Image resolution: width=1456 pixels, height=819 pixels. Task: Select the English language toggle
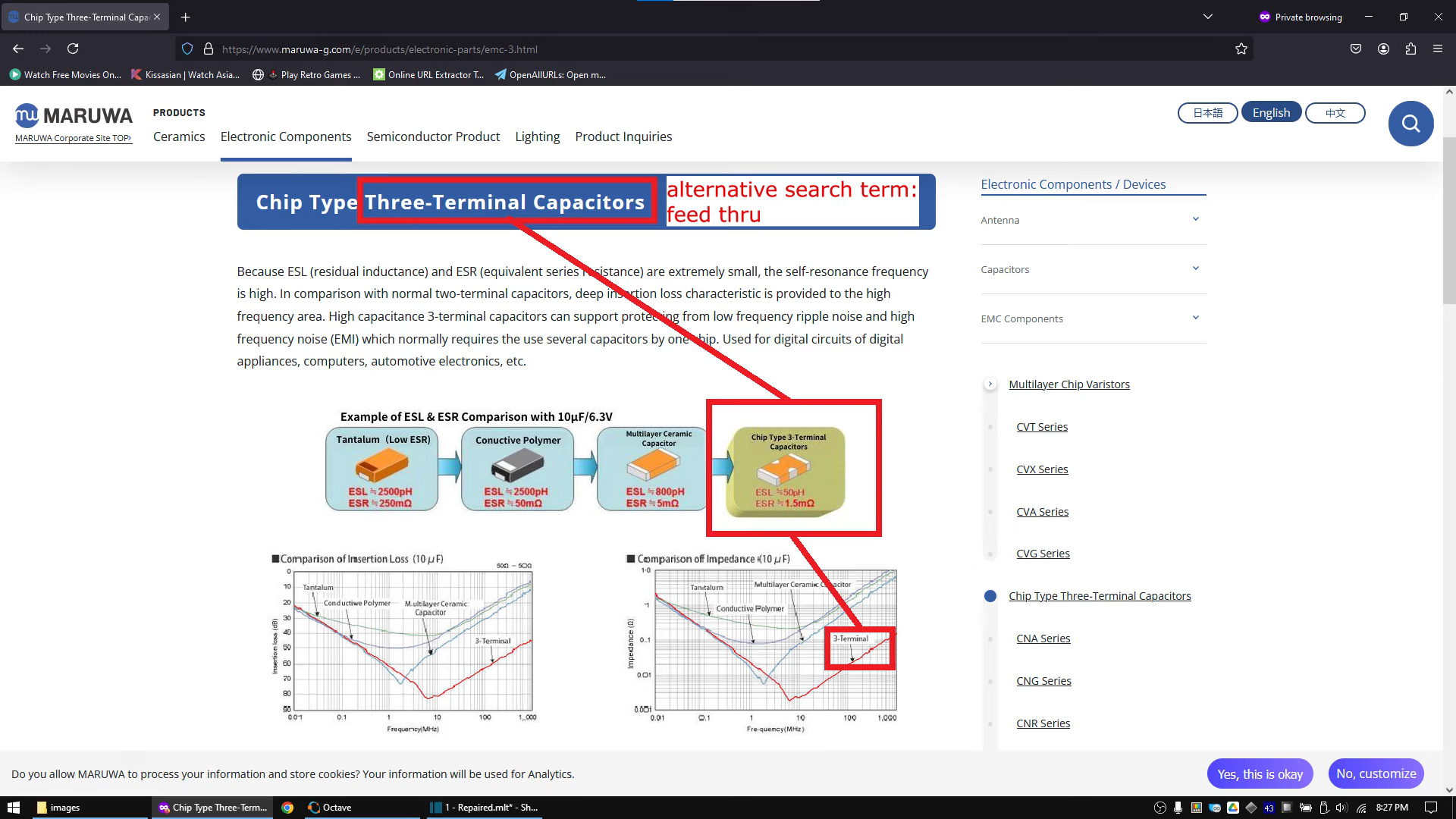pos(1271,112)
